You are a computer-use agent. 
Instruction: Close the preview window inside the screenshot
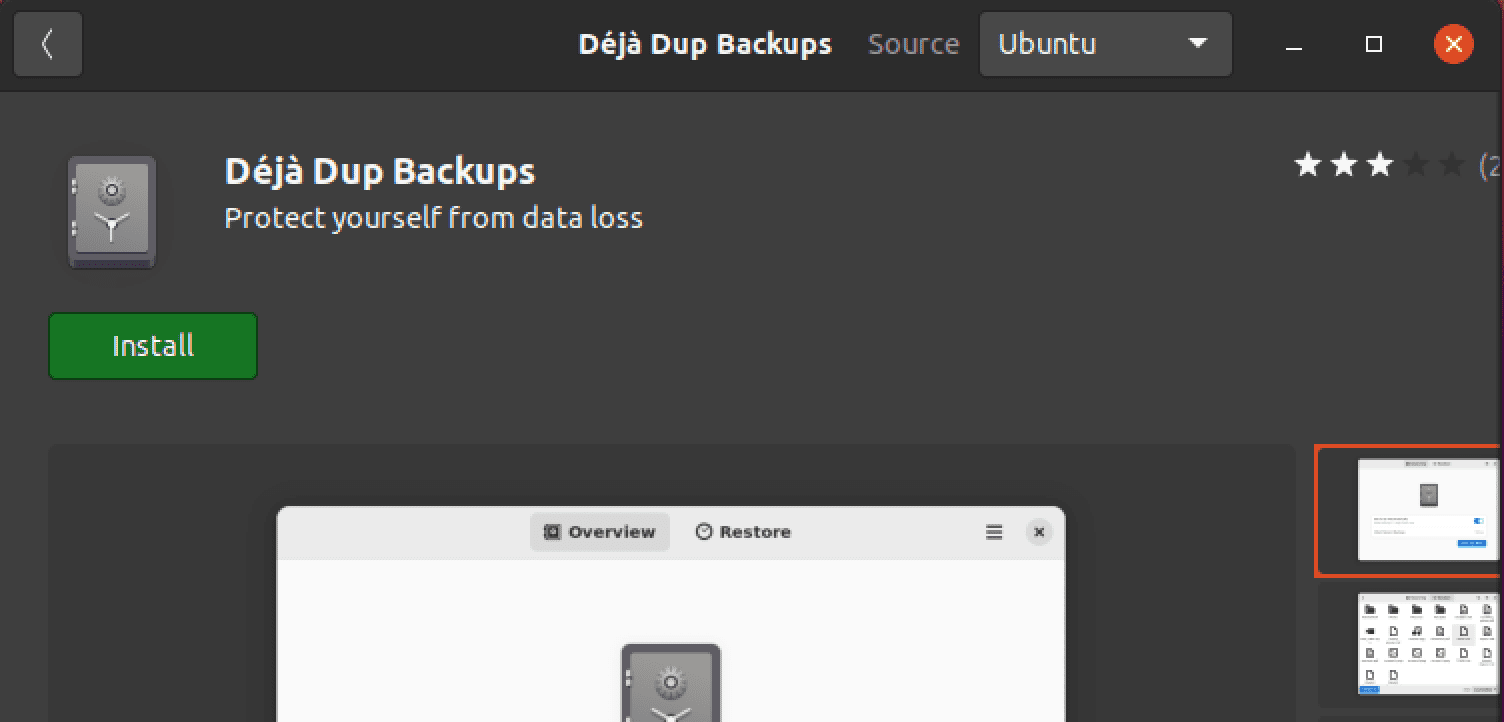[1039, 532]
